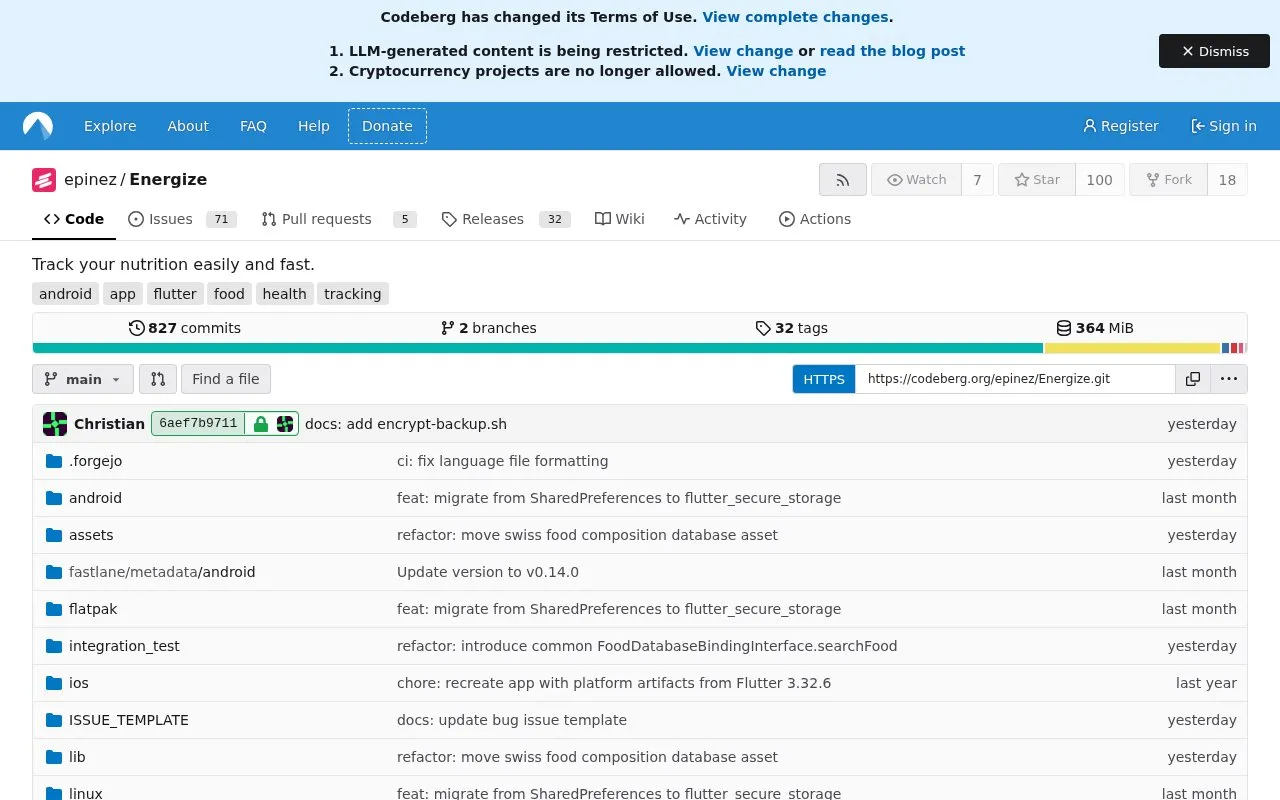
Task: Click the .forgejo folder icon
Action: point(54,461)
